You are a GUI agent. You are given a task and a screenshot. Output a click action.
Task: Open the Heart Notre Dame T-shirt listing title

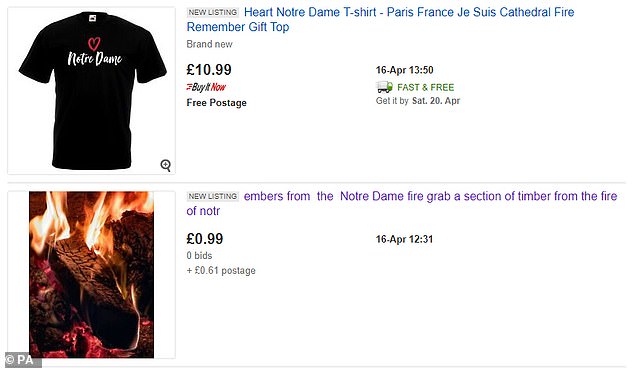tap(380, 19)
